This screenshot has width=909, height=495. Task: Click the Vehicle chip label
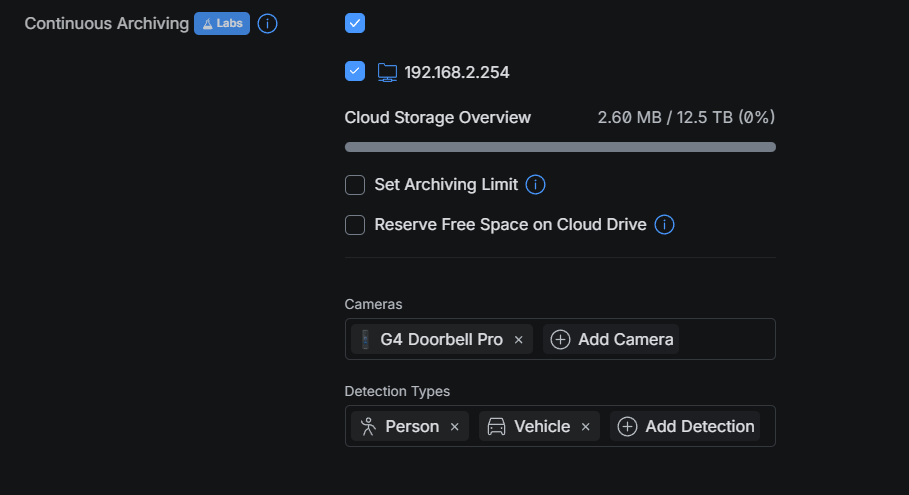point(542,427)
